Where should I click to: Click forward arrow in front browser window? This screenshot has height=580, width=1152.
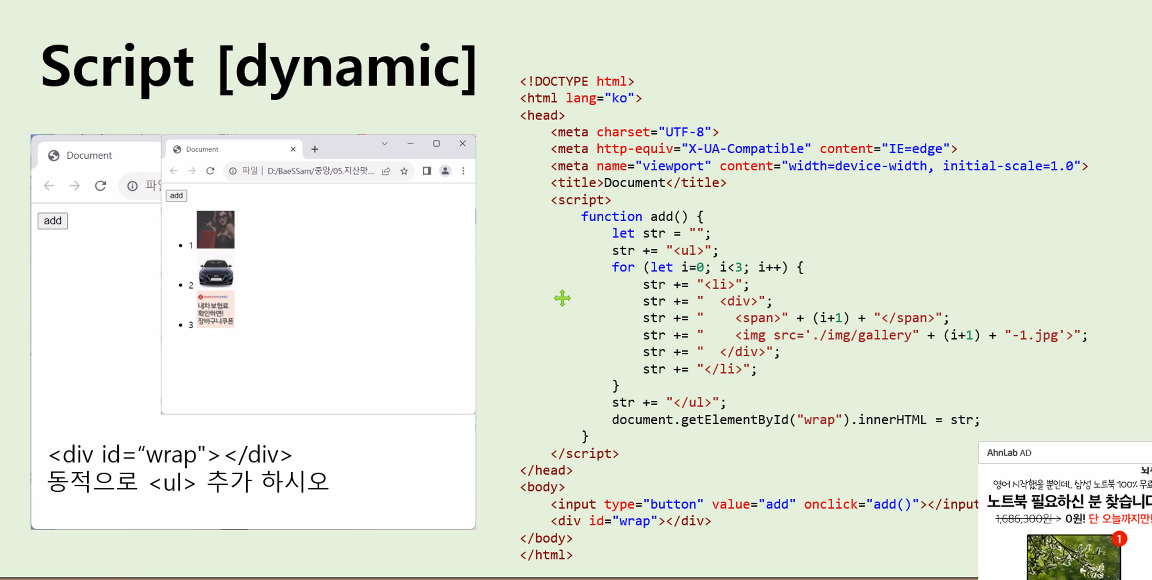tap(192, 171)
